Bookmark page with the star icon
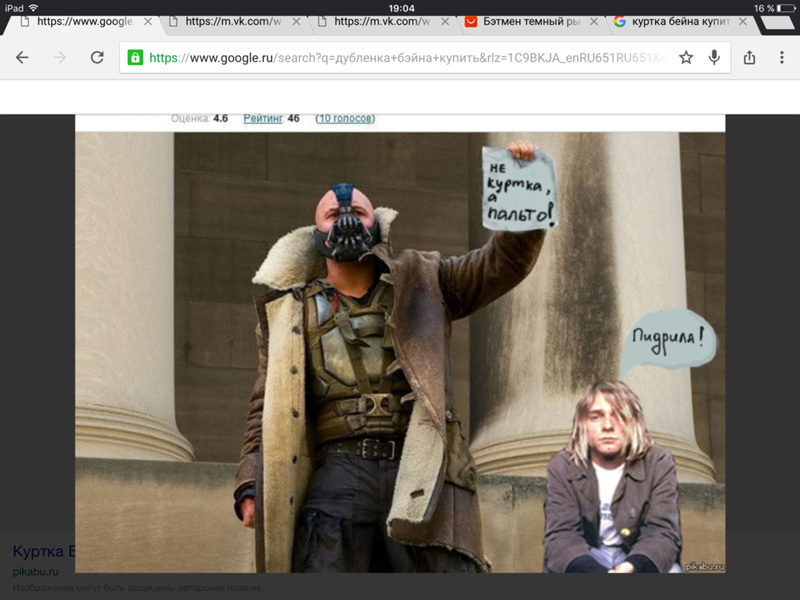The width and height of the screenshot is (800, 600). pos(686,57)
